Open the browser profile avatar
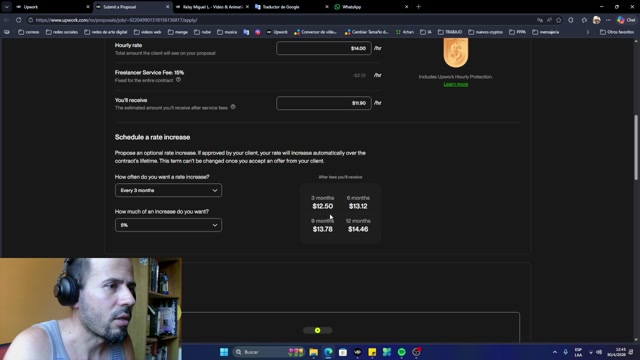640x360 pixels. click(596, 20)
